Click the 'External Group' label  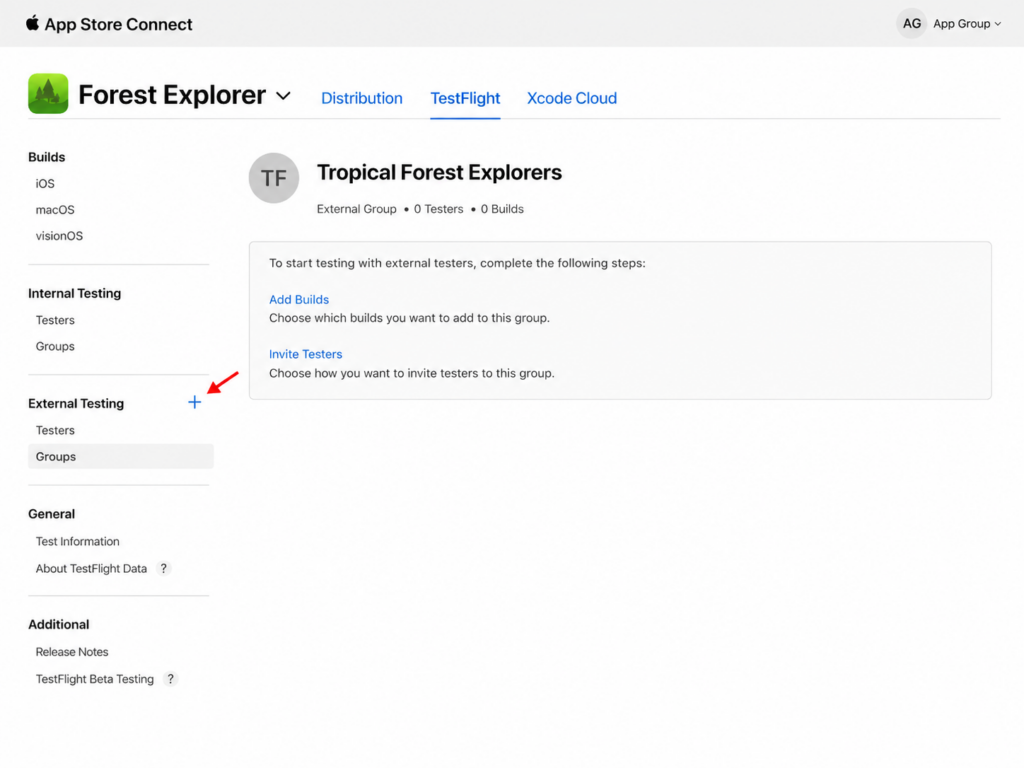pyautogui.click(x=357, y=209)
